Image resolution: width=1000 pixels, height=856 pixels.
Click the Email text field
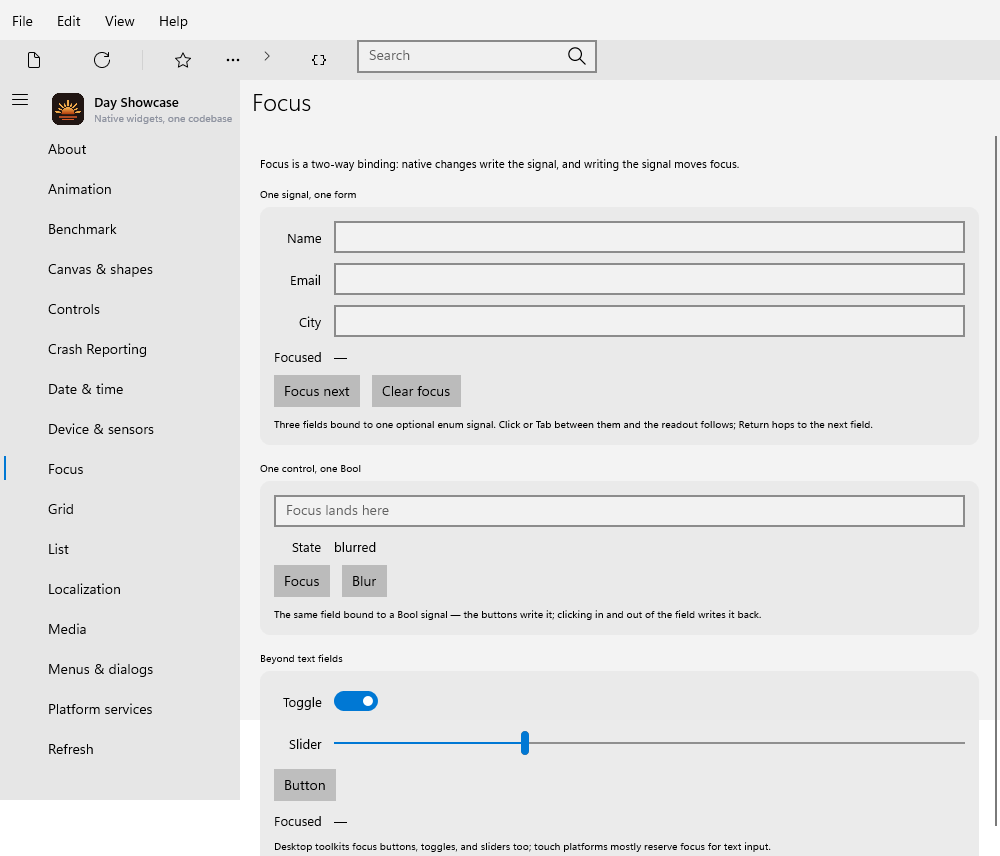coord(649,279)
